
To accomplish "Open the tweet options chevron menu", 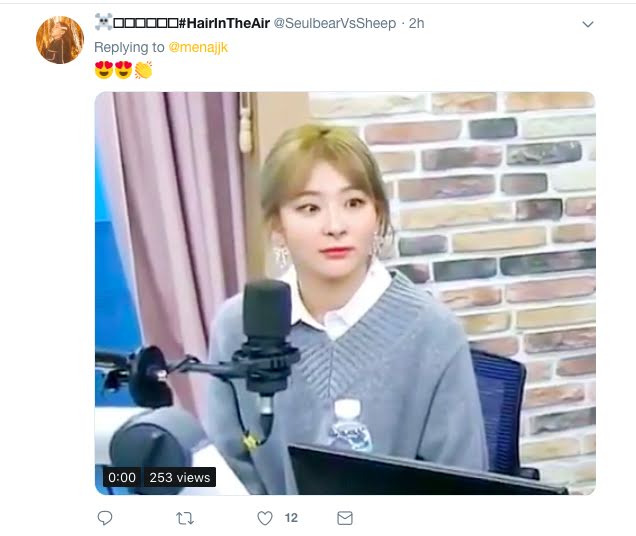I will pos(588,24).
